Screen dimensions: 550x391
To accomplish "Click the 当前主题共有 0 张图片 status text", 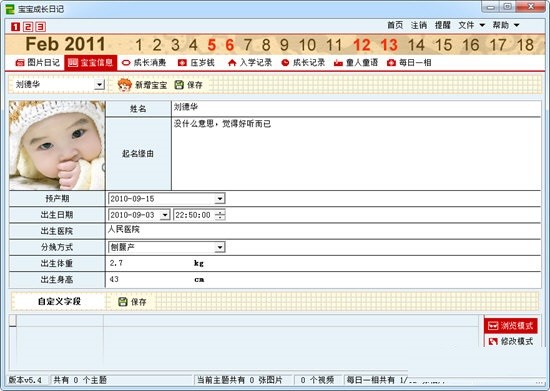I will [240, 380].
